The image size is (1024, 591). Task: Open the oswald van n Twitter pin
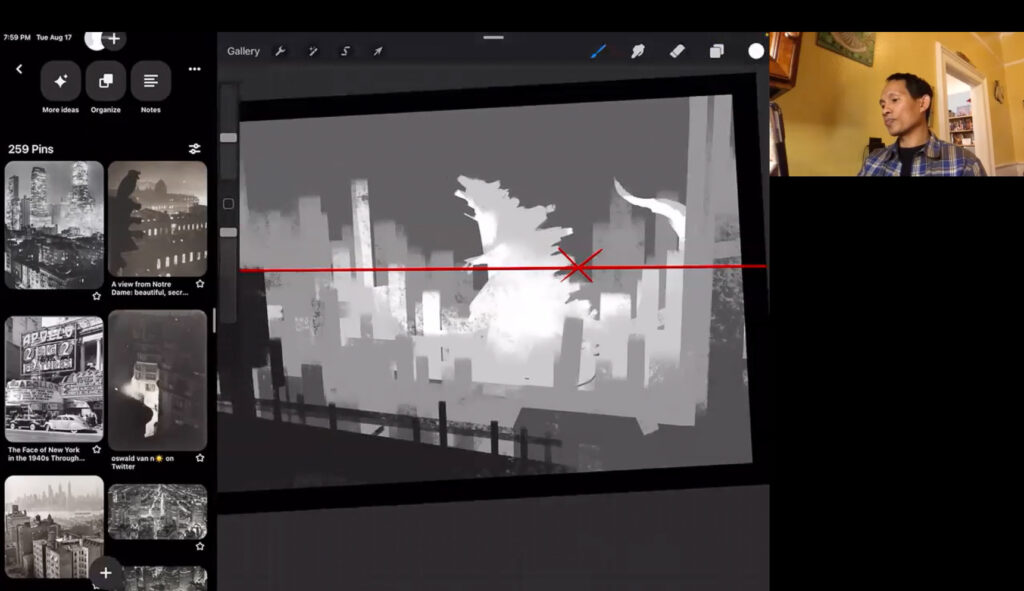click(x=157, y=380)
